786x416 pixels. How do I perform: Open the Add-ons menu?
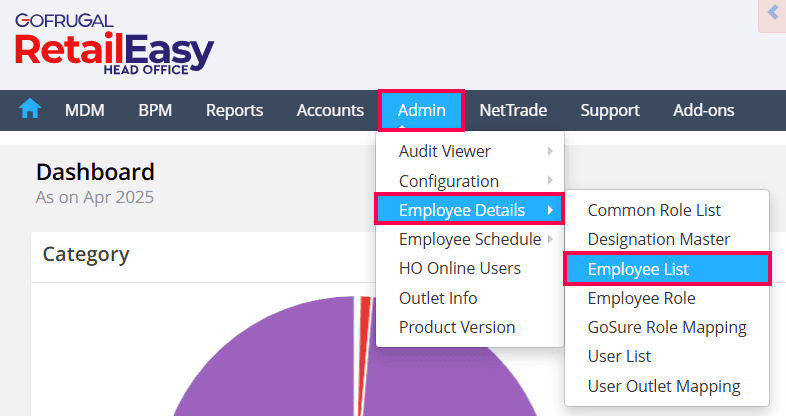coord(703,110)
